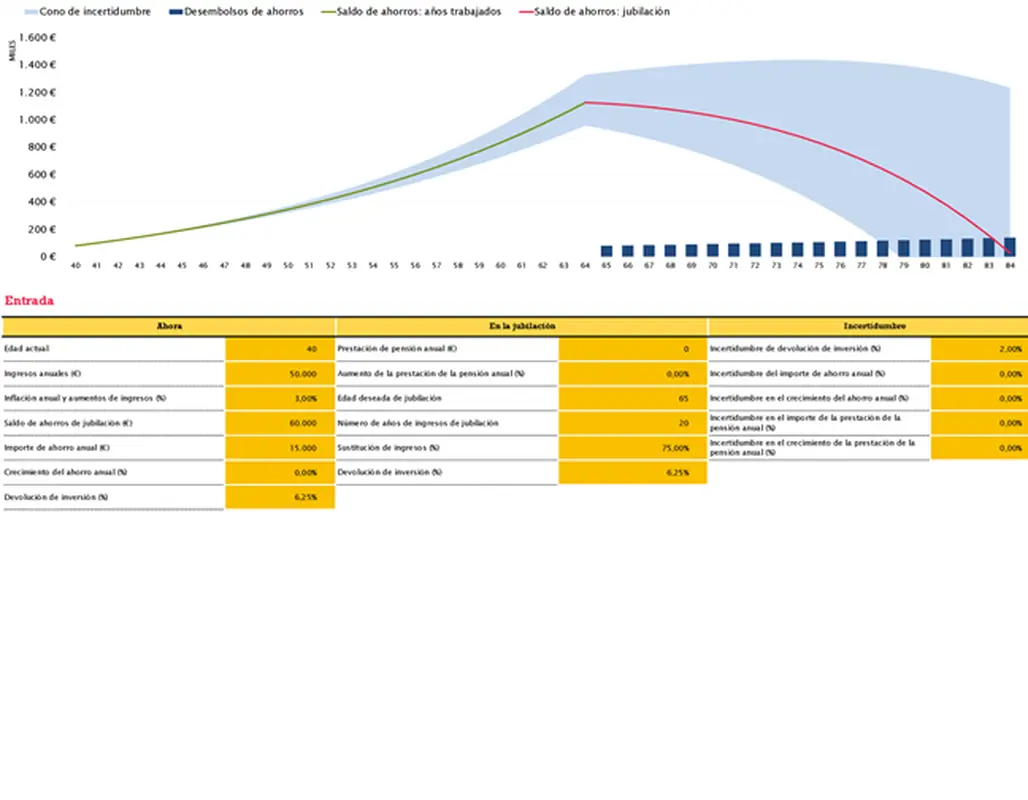Click the Incertidumbre column header
Screen dimensions: 1028x800
(x=867, y=326)
